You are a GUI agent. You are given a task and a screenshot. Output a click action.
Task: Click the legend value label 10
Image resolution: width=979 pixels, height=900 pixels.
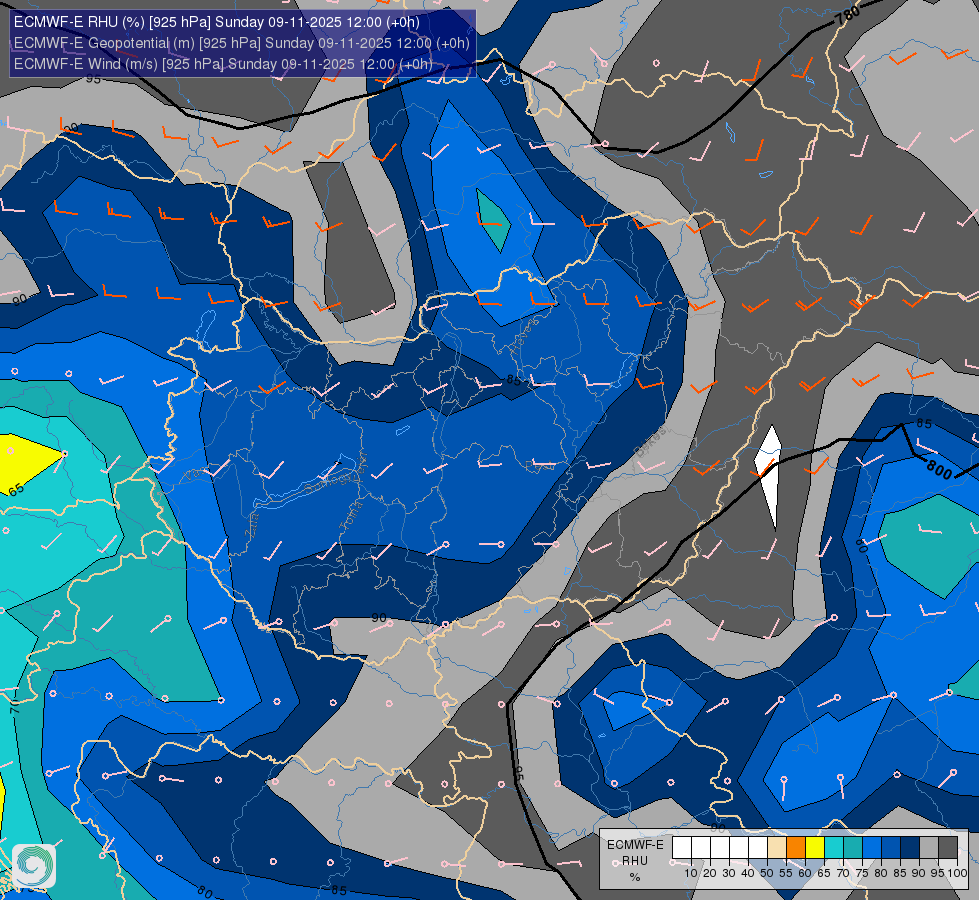pos(691,873)
